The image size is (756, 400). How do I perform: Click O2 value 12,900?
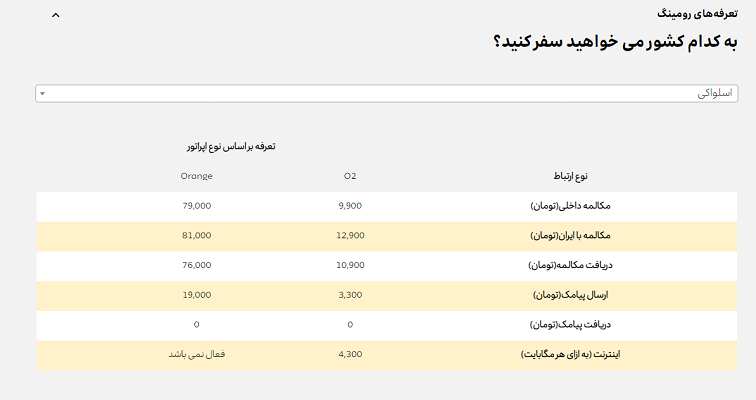point(350,235)
